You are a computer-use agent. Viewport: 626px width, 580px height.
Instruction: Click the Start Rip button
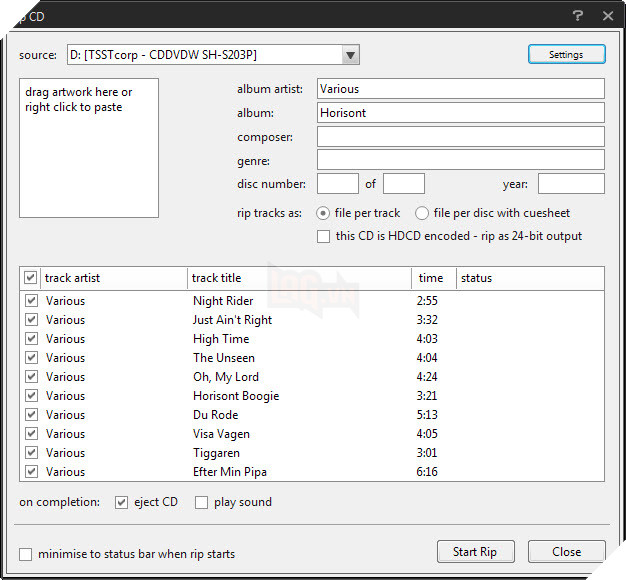(475, 551)
